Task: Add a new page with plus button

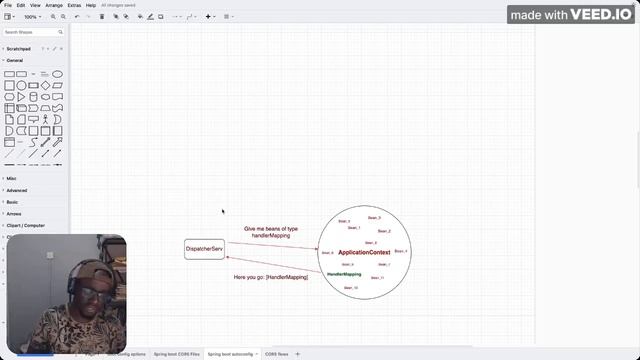Action: coord(298,354)
